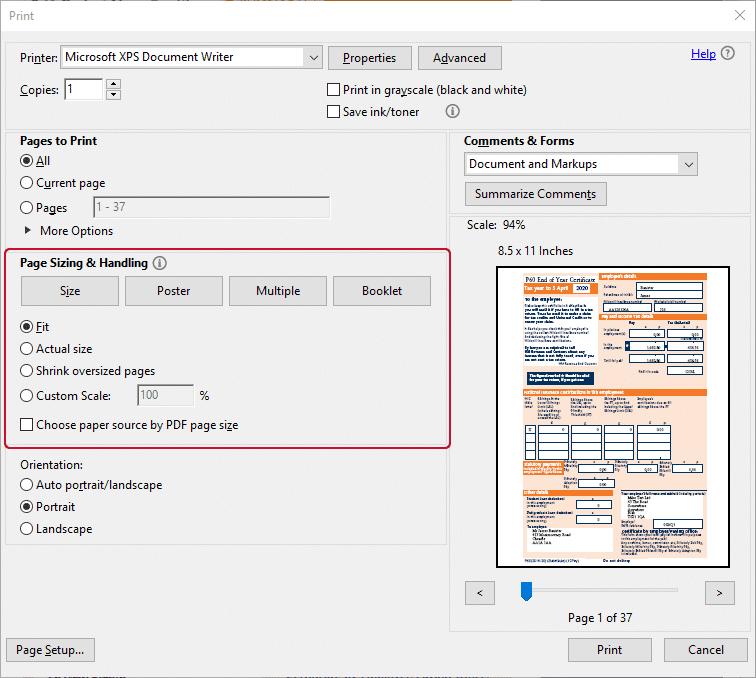756x678 pixels.
Task: Switch to the Booklet sizing mode
Action: (382, 291)
